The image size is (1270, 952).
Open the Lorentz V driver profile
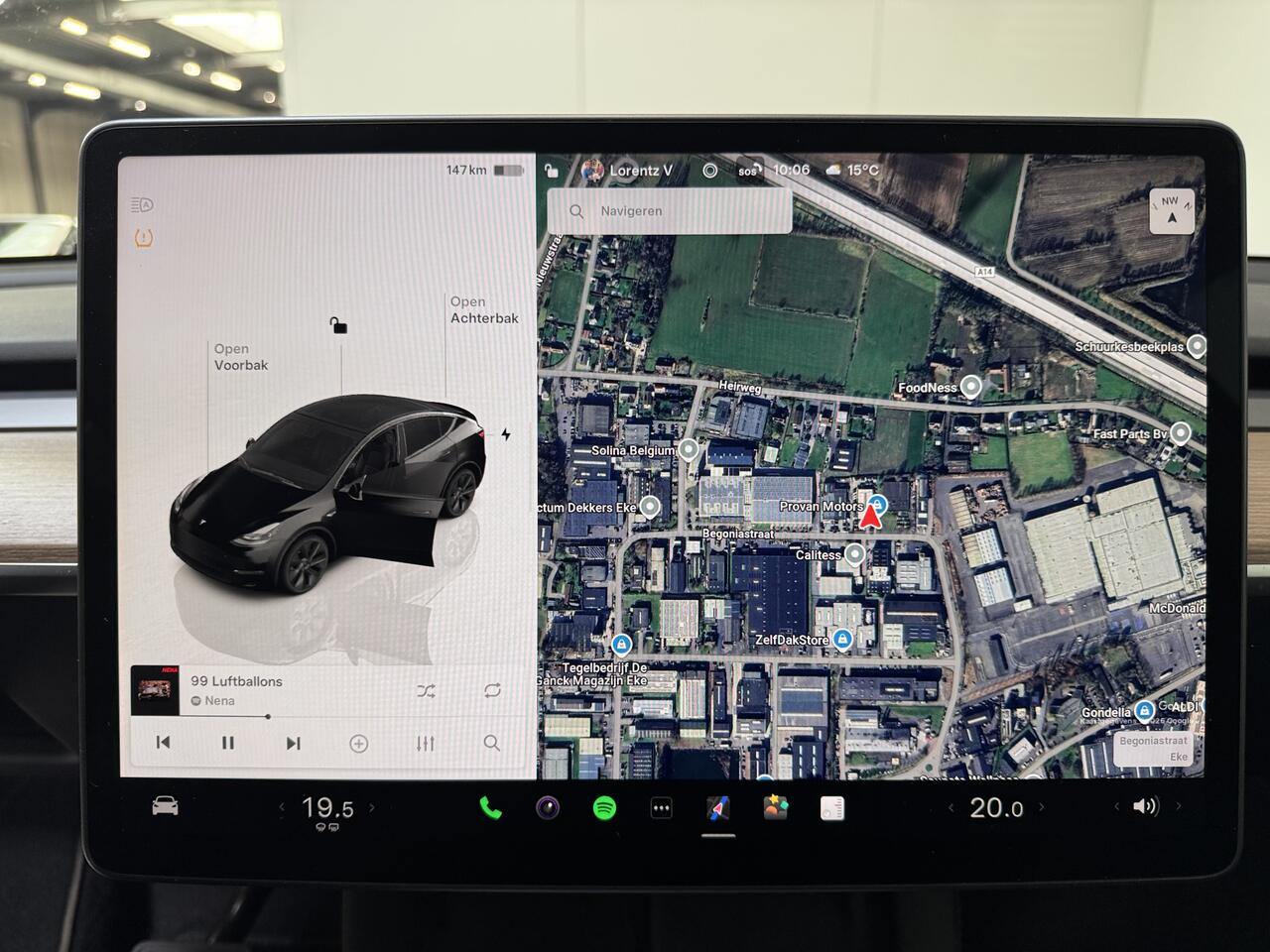tap(627, 171)
